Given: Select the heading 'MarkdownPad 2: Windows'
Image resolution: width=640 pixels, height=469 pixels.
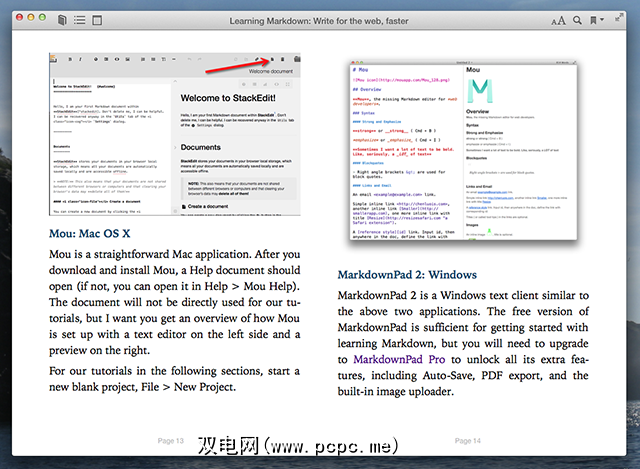Looking at the screenshot, I should [x=407, y=275].
